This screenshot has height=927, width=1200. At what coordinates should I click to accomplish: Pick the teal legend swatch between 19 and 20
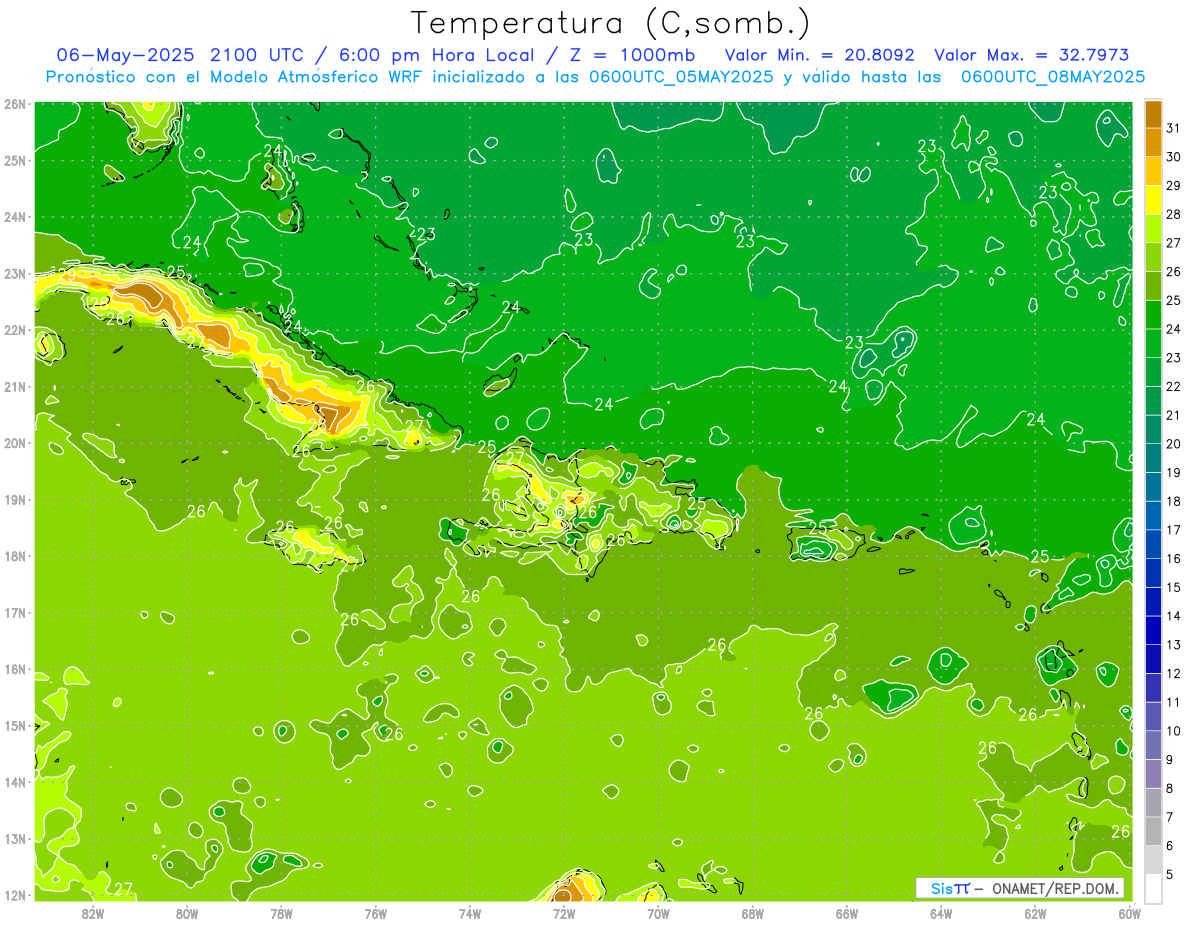click(x=1153, y=458)
